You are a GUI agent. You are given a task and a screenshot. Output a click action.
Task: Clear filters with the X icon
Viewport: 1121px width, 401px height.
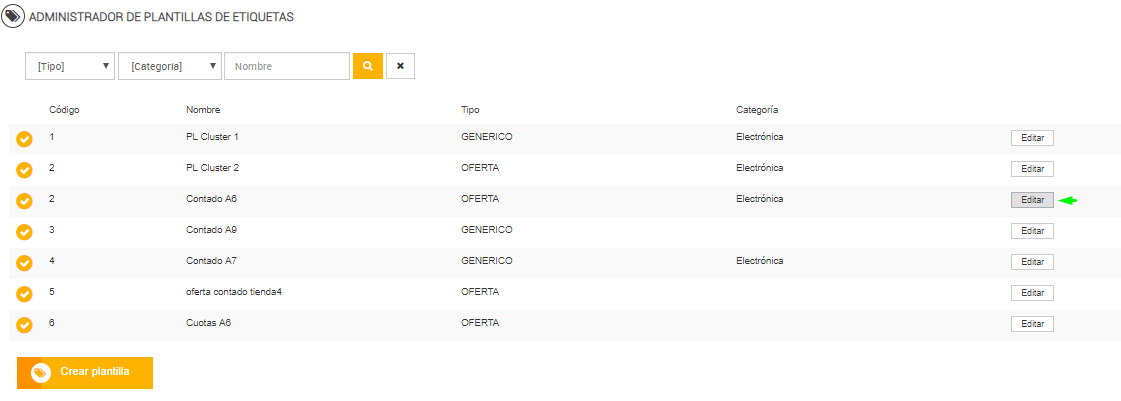(x=400, y=67)
